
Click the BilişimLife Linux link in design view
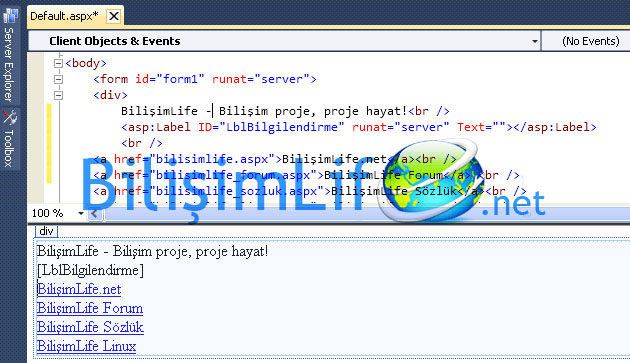(x=86, y=346)
